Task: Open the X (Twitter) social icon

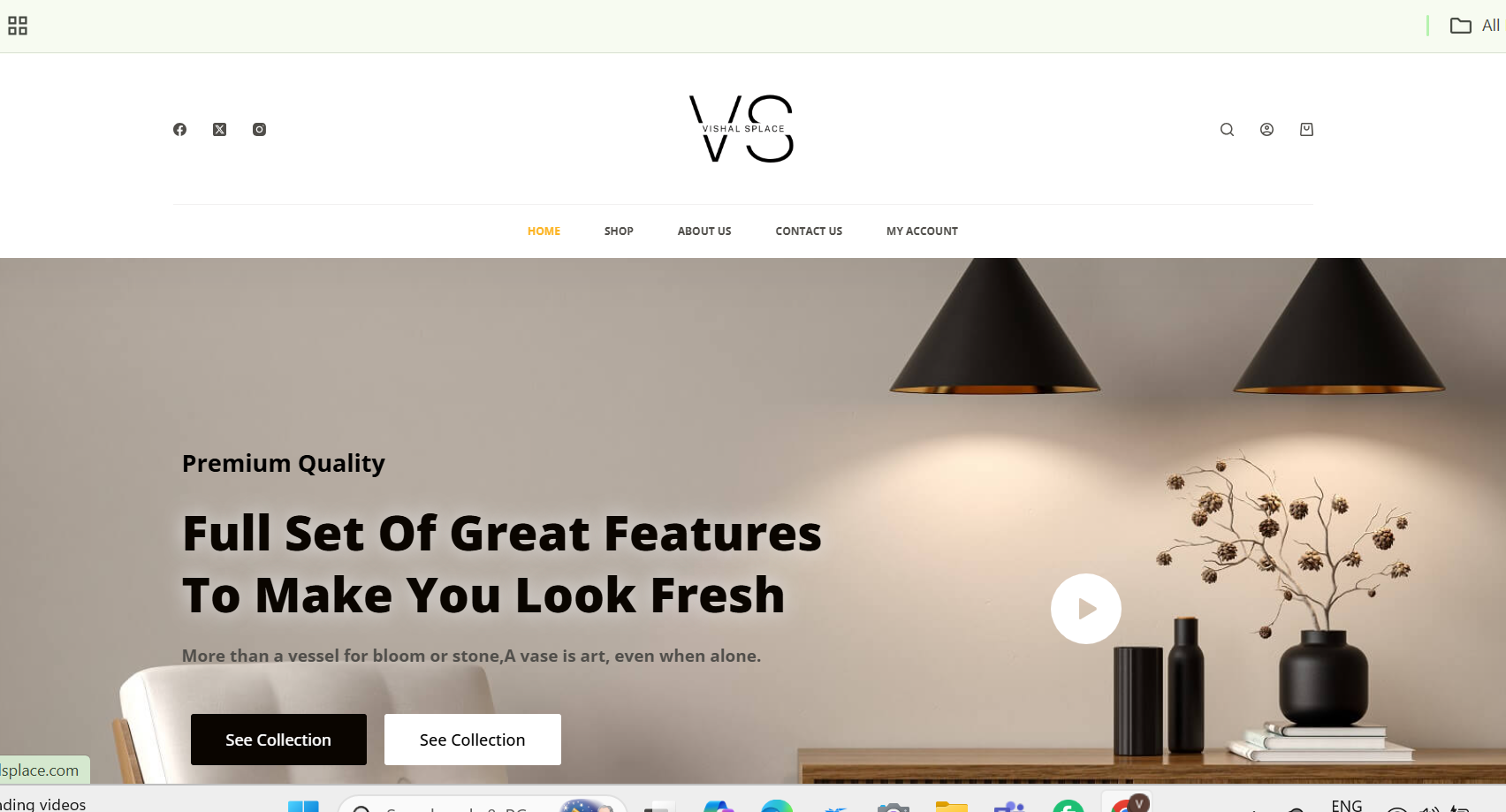Action: 219,129
